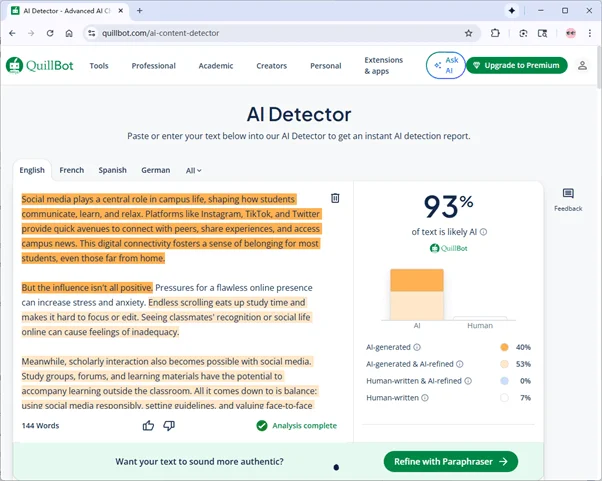
Task: Click info icon next to AI-generated
Action: tap(418, 347)
